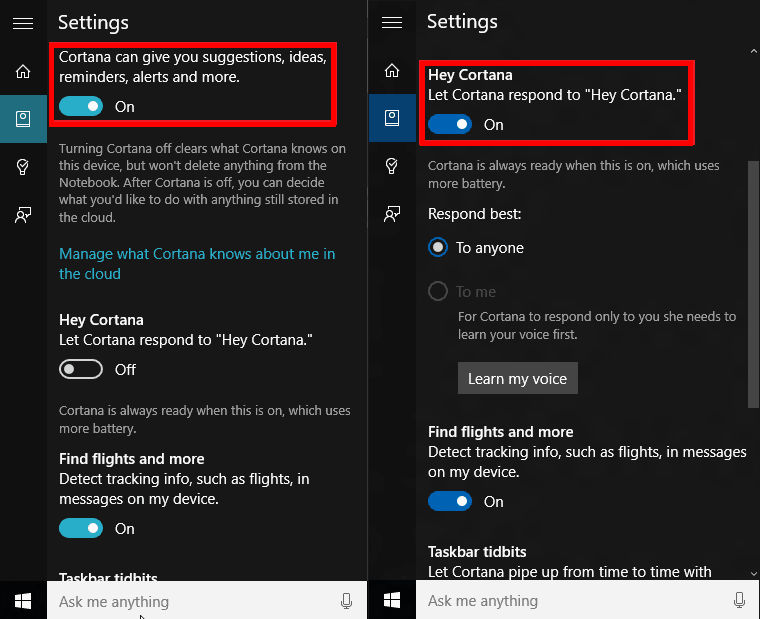Click 'Settings' heading in left panel
Screen dimensions: 760x619
94,23
